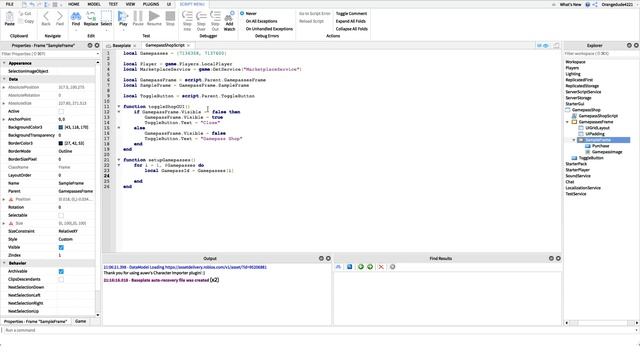
Task: Click the Add Watch icon
Action: click(x=229, y=20)
